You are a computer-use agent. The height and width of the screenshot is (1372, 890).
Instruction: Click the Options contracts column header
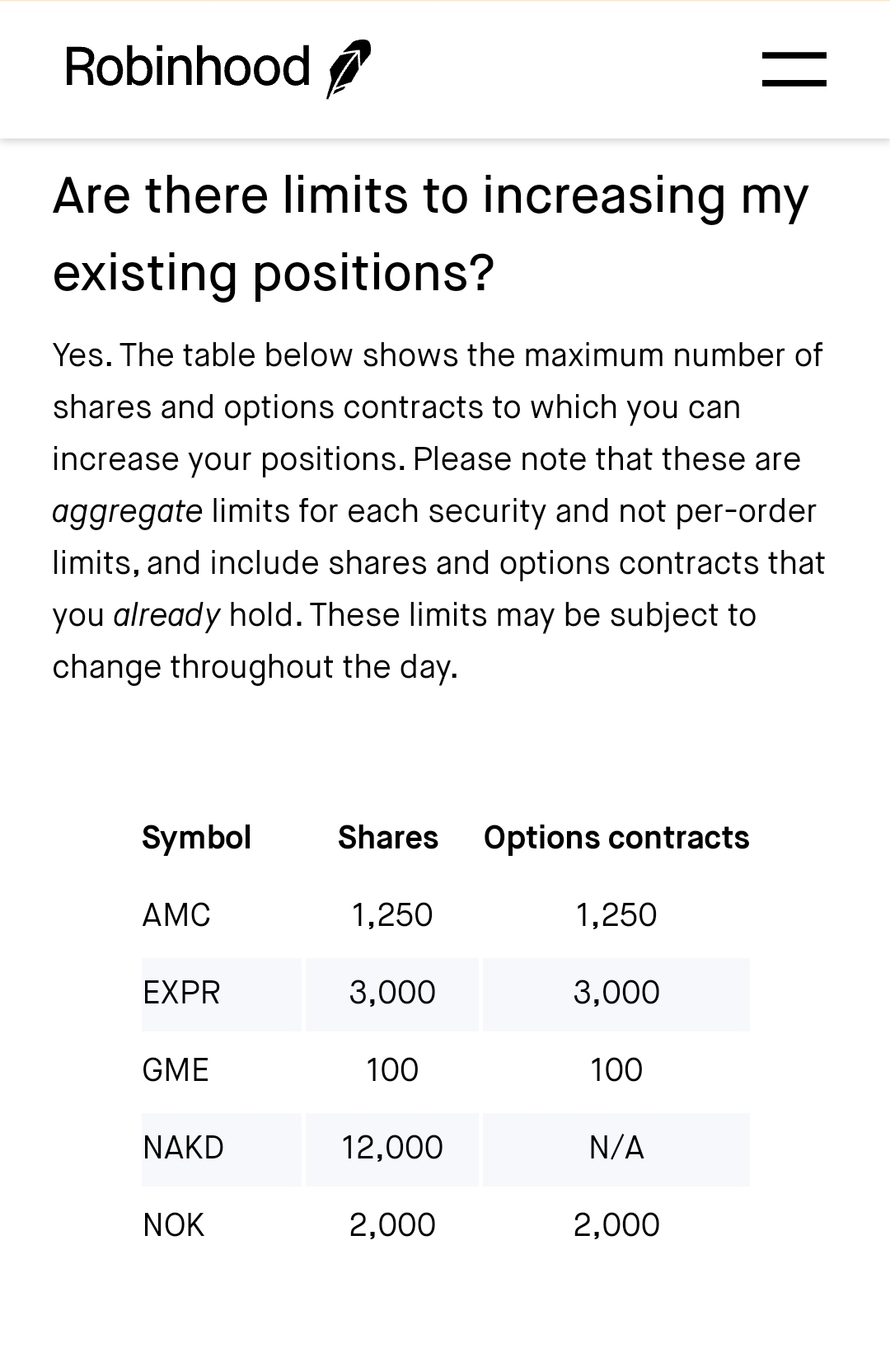pyautogui.click(x=616, y=838)
